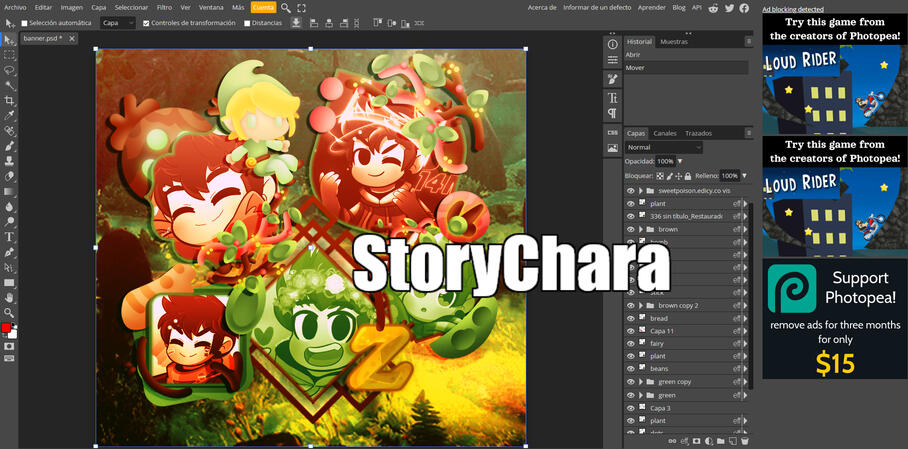Click the orange Cuenta button
908x449 pixels.
coord(263,7)
